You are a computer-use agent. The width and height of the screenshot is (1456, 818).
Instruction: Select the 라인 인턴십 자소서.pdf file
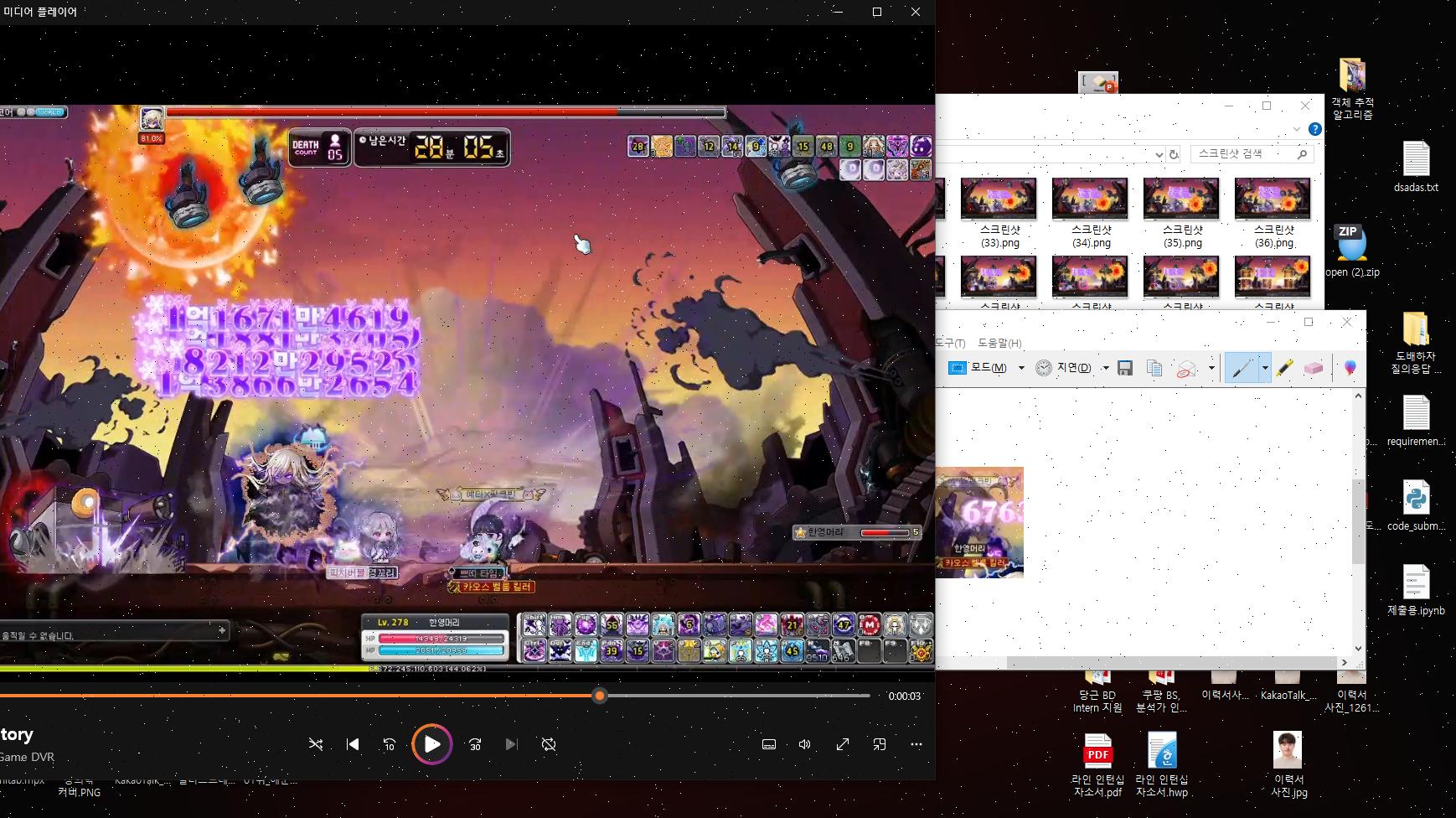click(x=1097, y=765)
